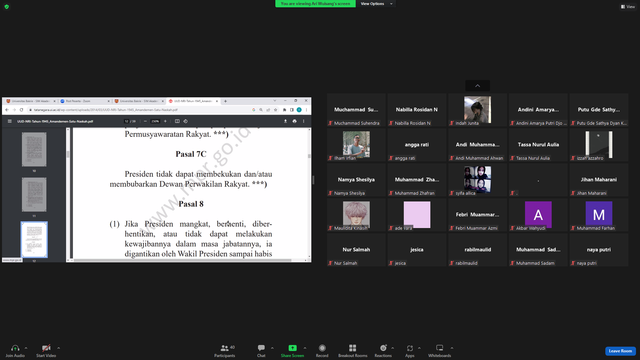Click the browser back arrow in shared screen

tap(7, 110)
